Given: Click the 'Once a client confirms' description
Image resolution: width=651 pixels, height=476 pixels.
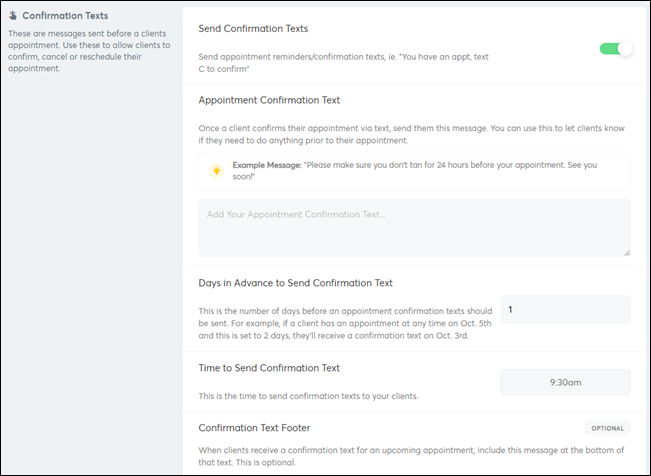Looking at the screenshot, I should tap(411, 134).
